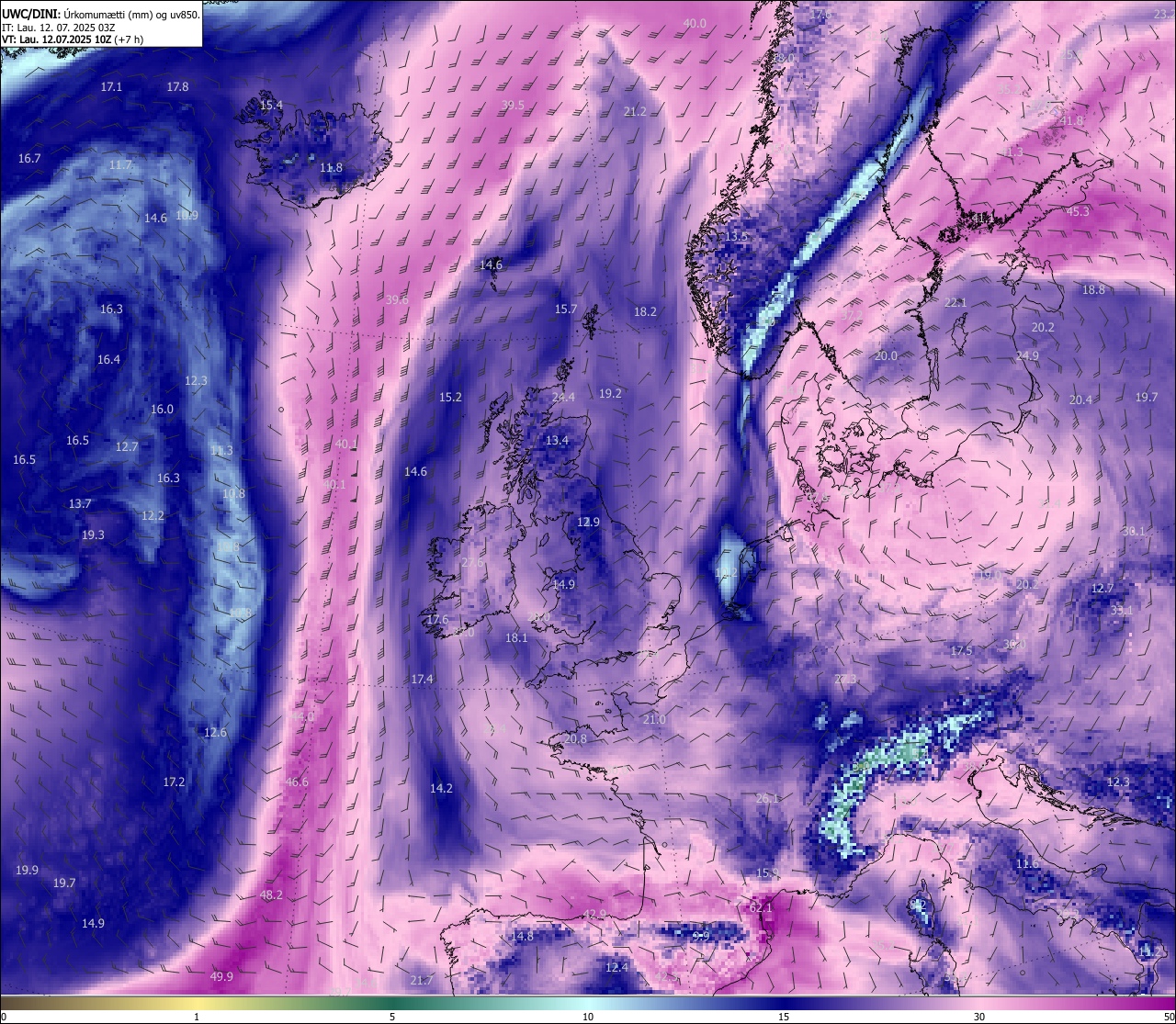The height and width of the screenshot is (1024, 1176).
Task: Click the 11.7 value label
Action: 120,164
